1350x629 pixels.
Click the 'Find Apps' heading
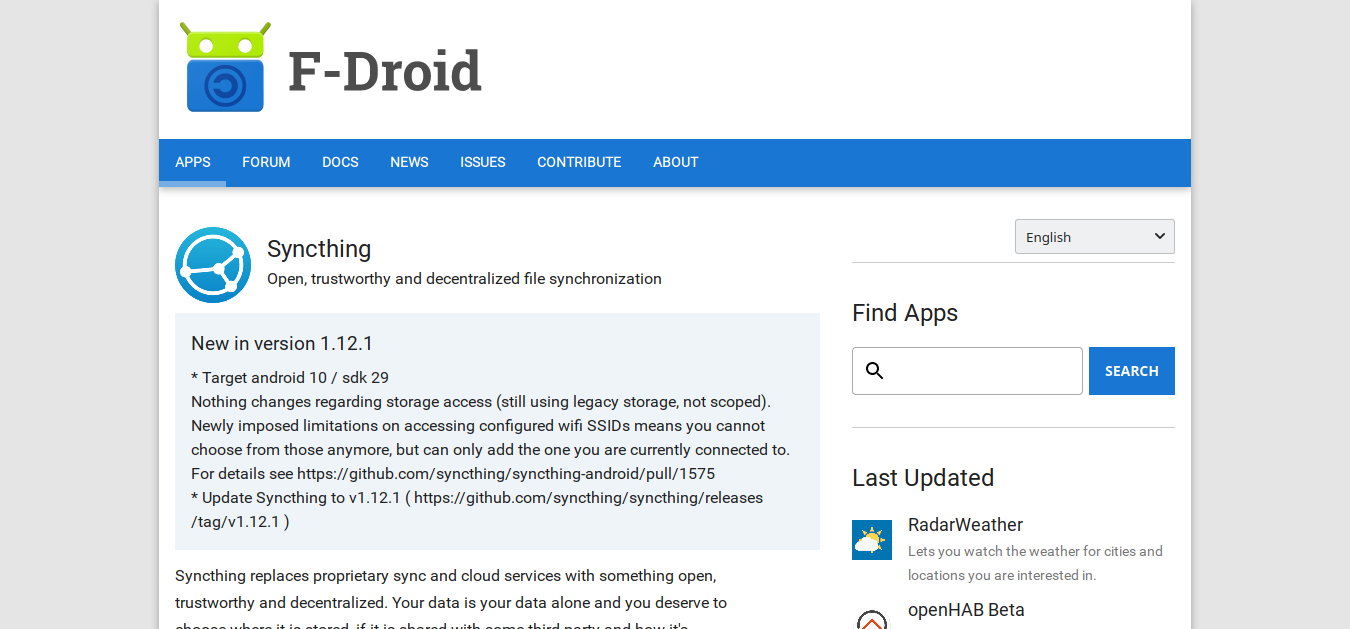tap(905, 313)
